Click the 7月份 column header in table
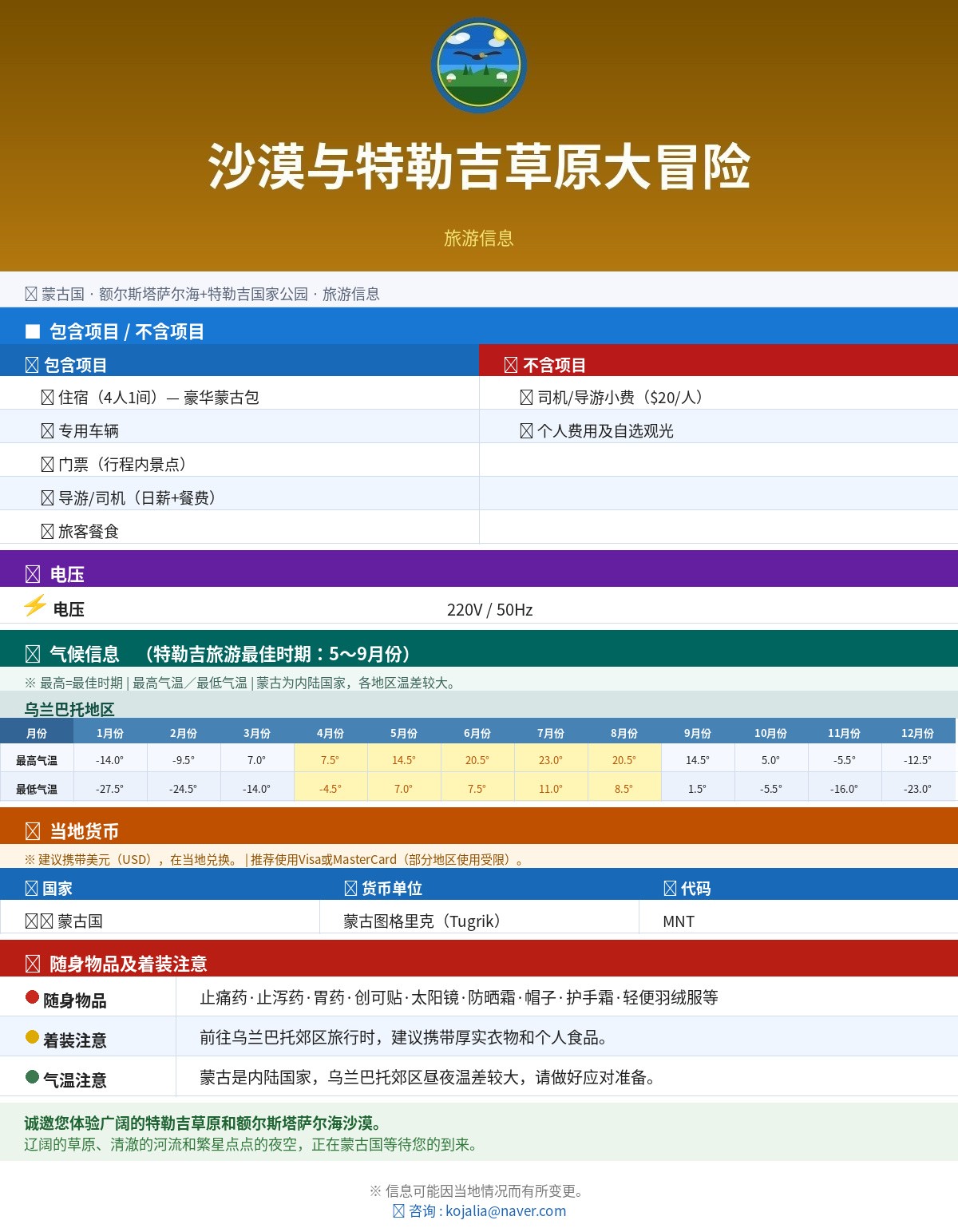The image size is (958, 1232). point(551,733)
